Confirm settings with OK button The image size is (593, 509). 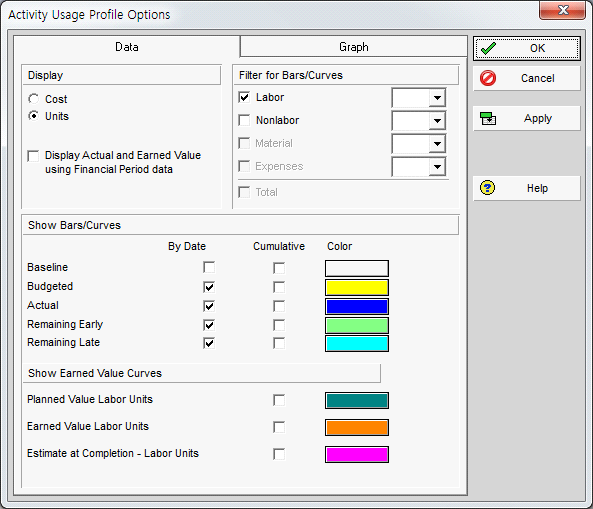click(x=526, y=48)
